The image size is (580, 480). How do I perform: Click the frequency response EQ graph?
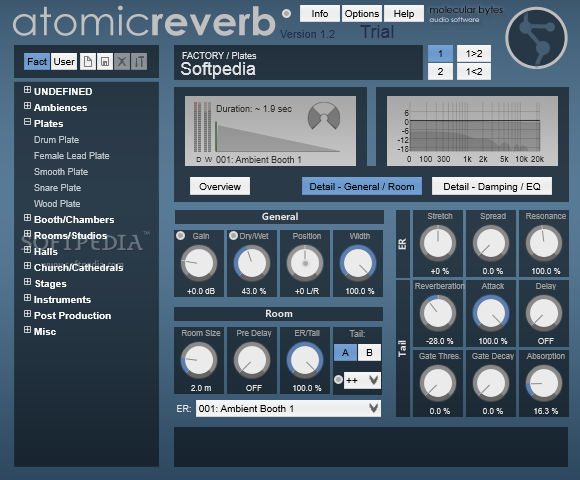pyautogui.click(x=472, y=131)
